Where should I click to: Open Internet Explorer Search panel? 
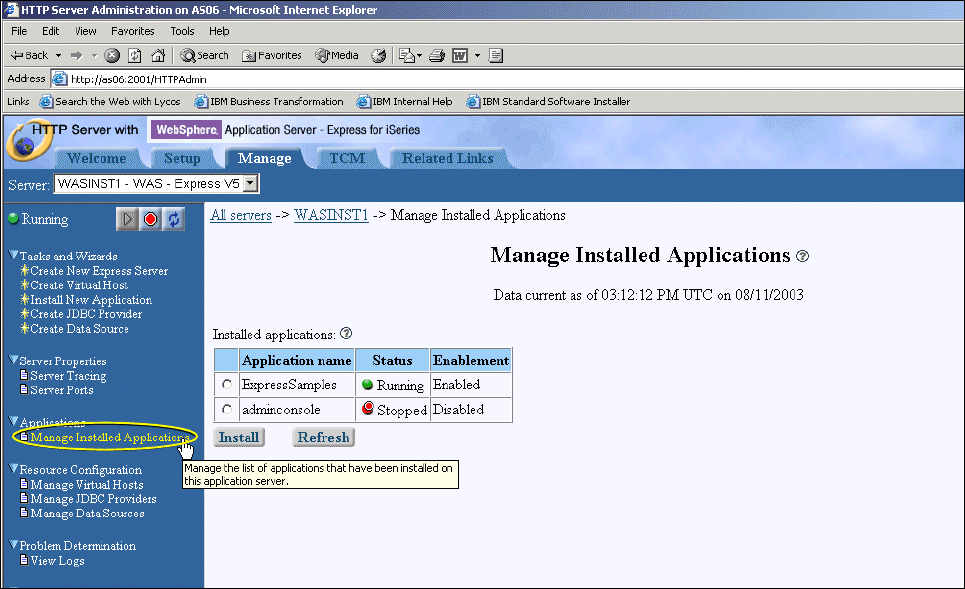click(203, 55)
